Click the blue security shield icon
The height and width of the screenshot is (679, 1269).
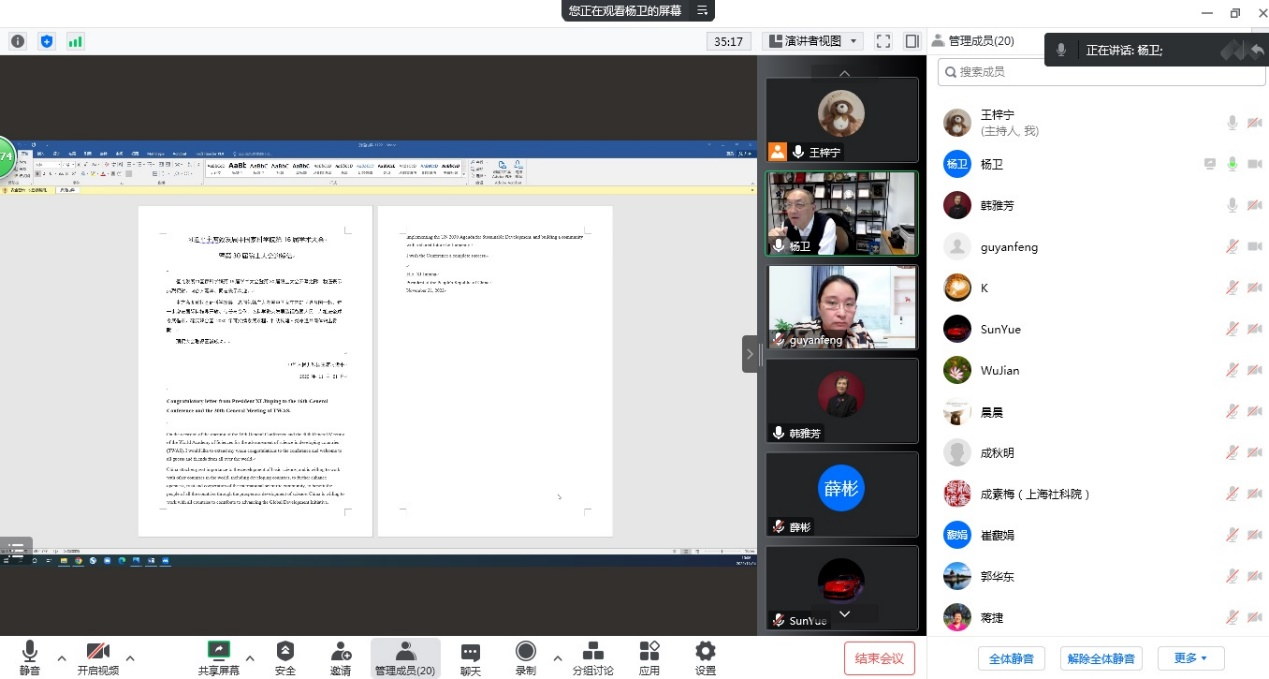[46, 41]
